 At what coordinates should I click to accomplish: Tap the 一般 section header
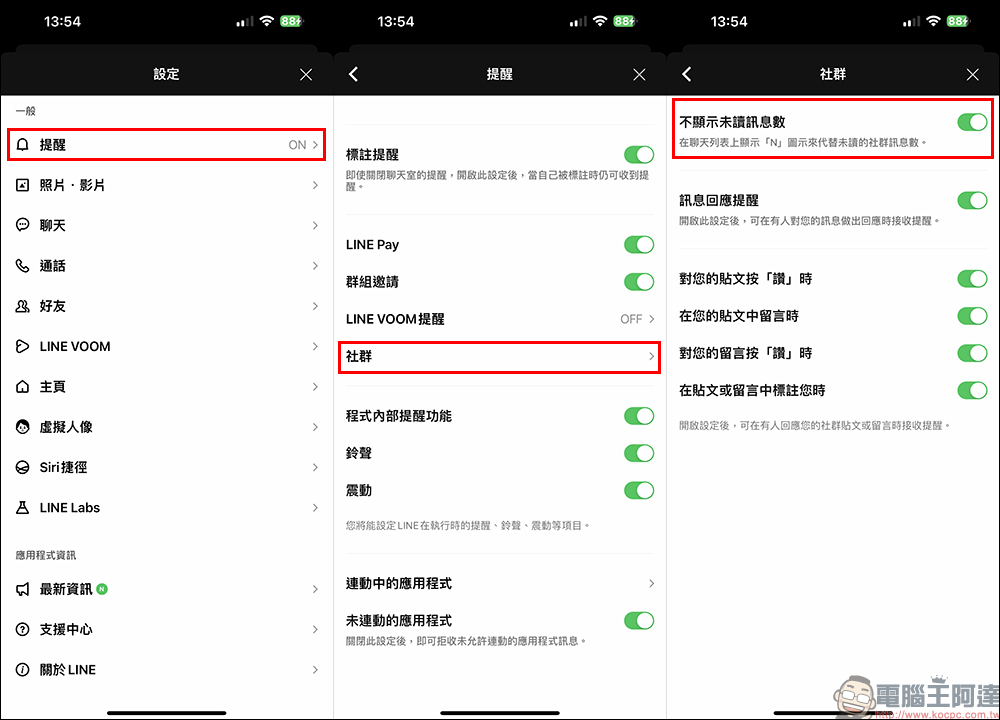26,111
